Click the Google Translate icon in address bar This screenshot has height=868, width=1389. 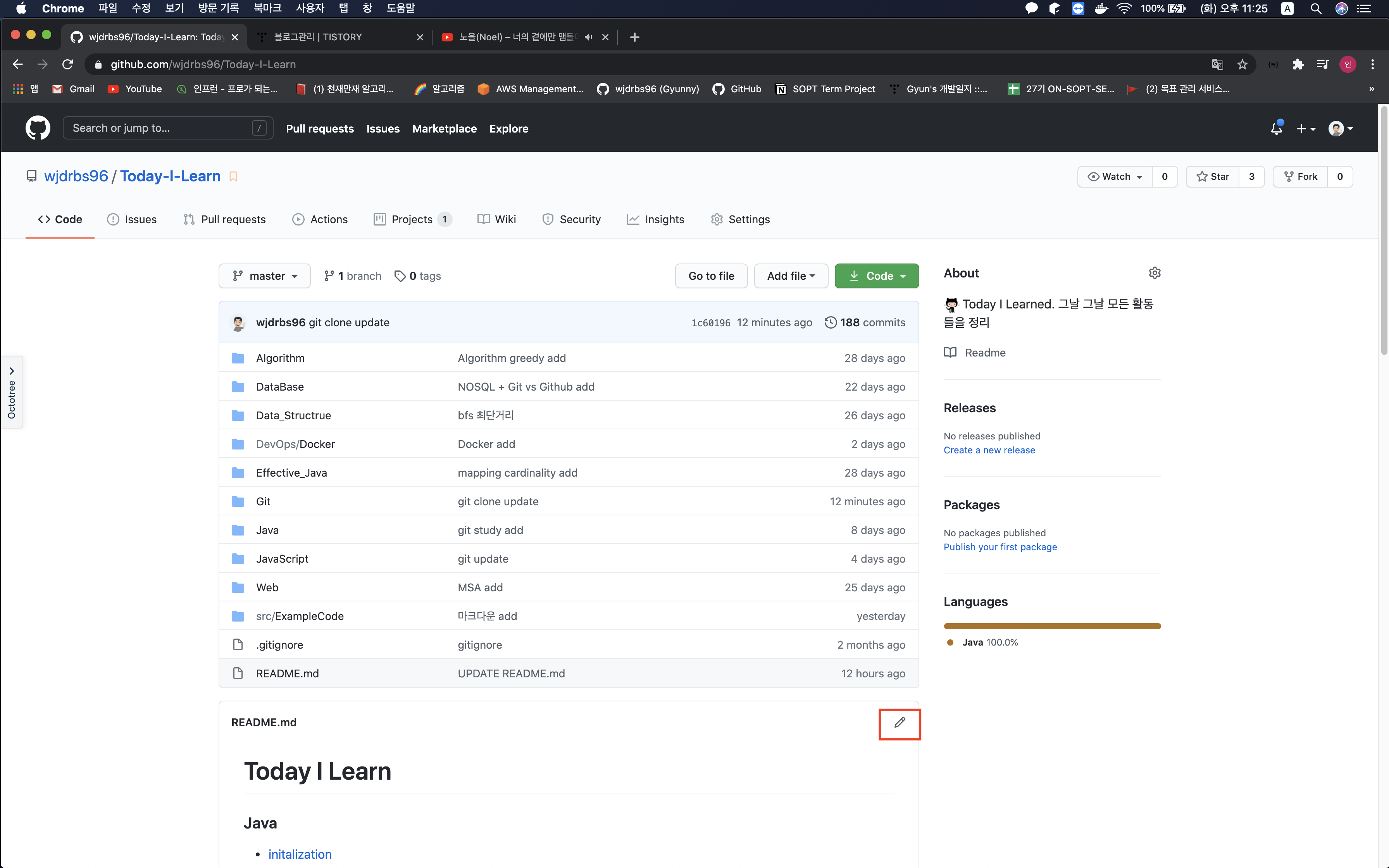(1217, 64)
